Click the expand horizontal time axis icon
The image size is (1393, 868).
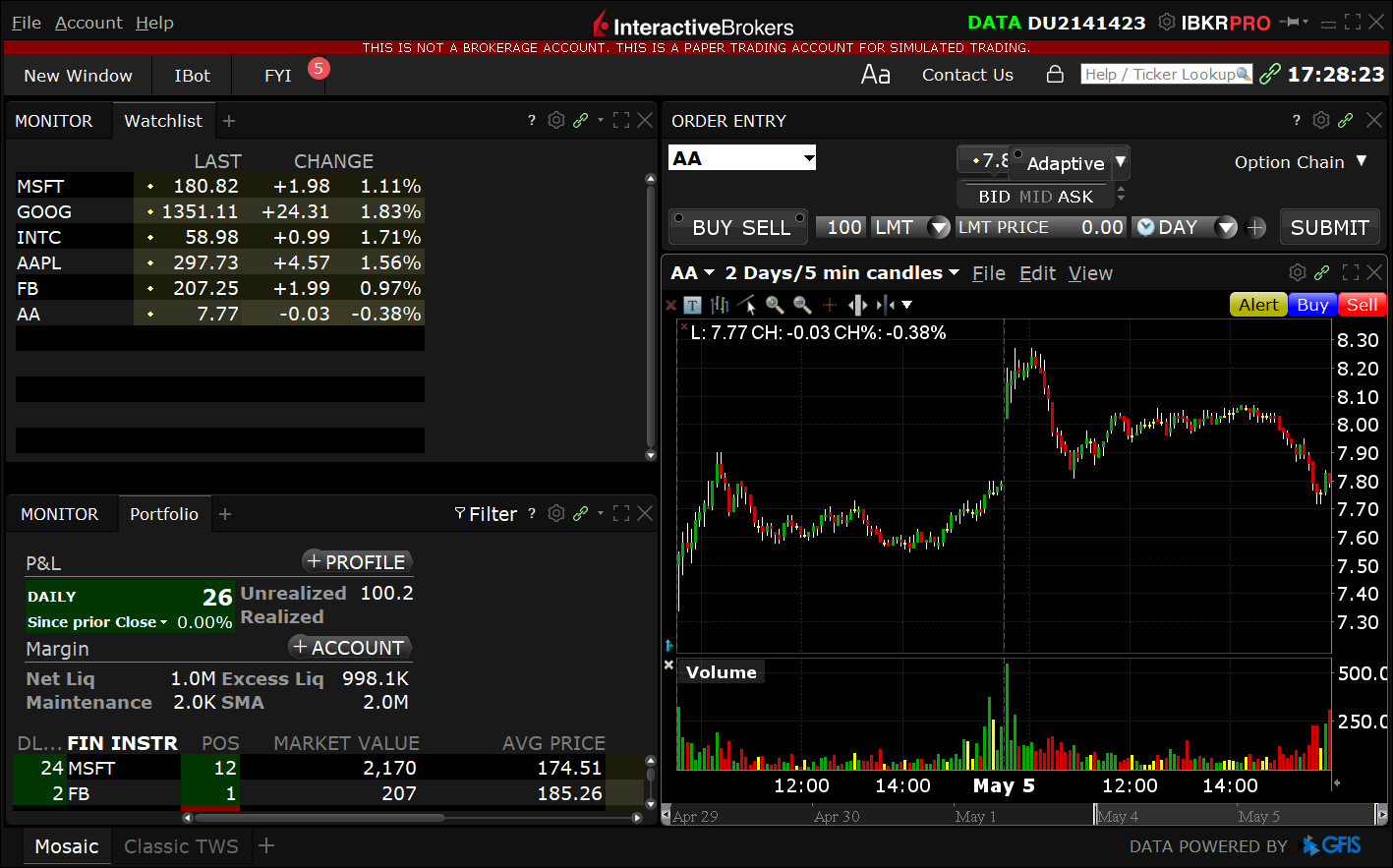pyautogui.click(x=857, y=305)
